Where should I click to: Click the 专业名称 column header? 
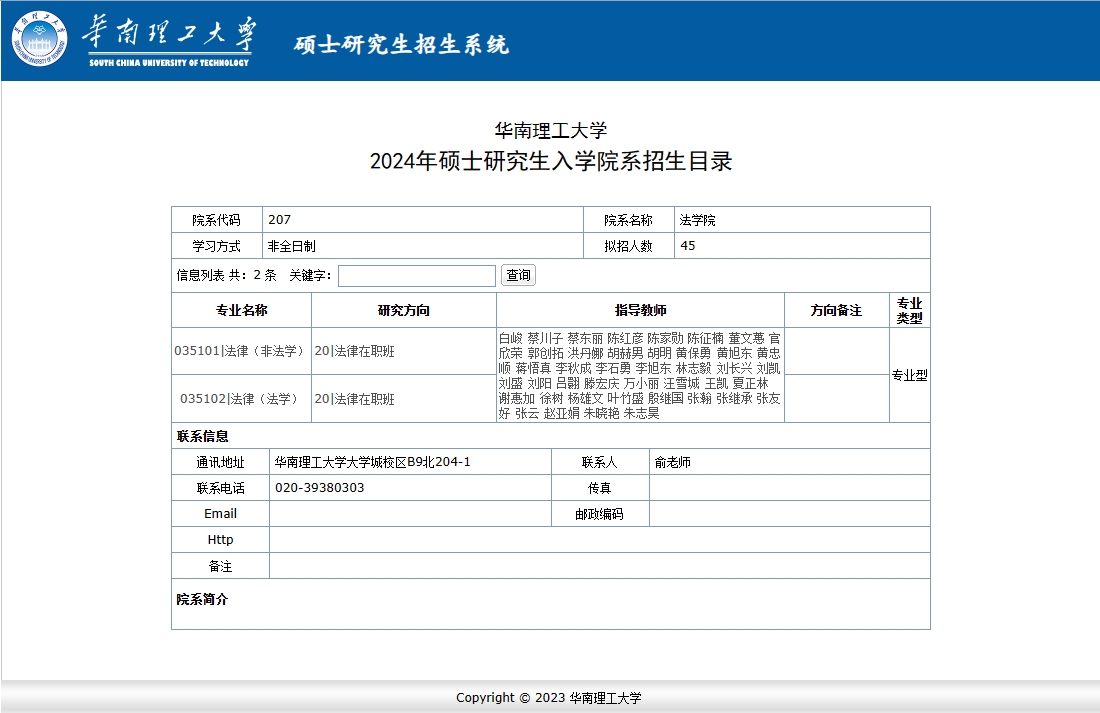(241, 310)
